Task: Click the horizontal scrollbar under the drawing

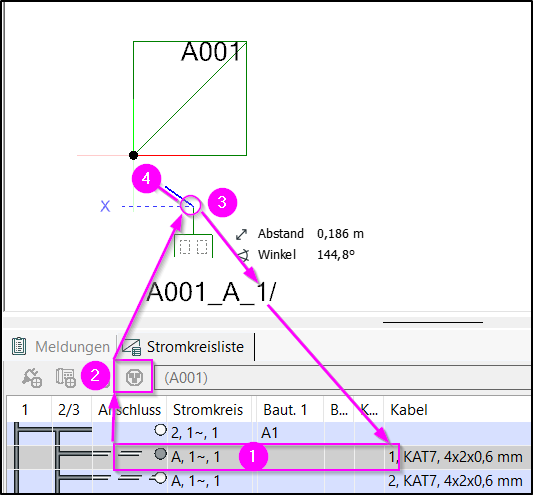Action: point(433,322)
